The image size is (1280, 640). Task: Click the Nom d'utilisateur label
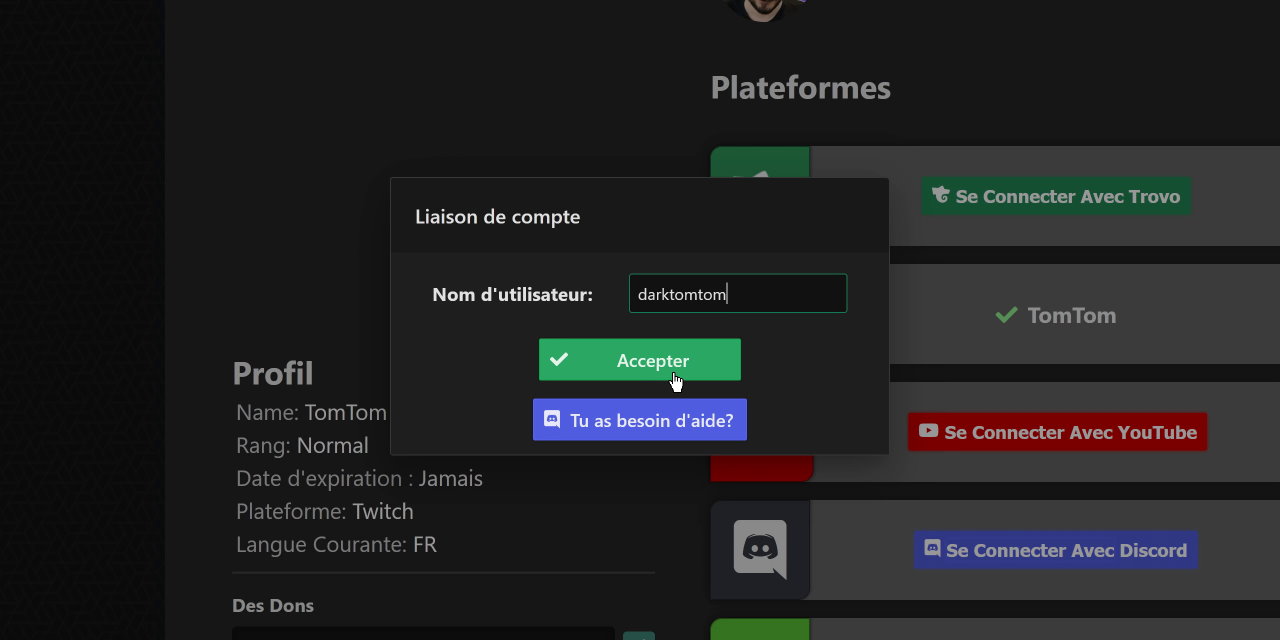512,295
